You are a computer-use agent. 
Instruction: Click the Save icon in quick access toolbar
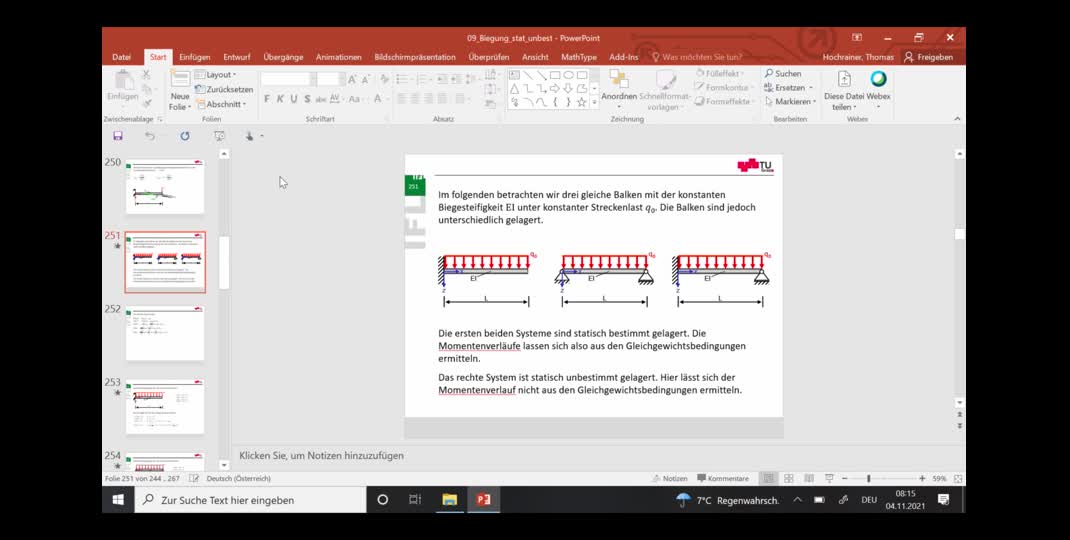pos(118,136)
